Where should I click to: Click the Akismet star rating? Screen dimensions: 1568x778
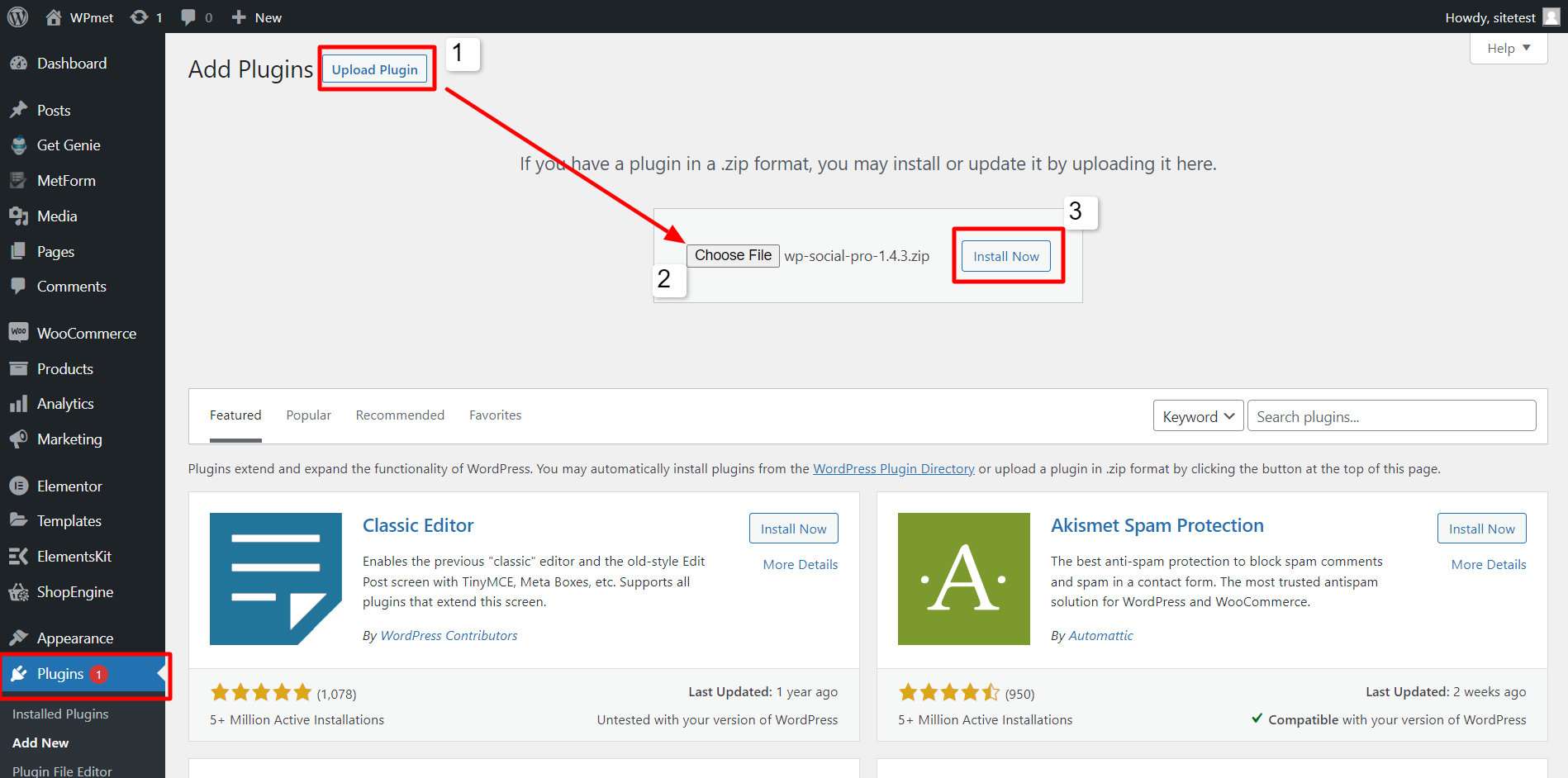point(949,692)
